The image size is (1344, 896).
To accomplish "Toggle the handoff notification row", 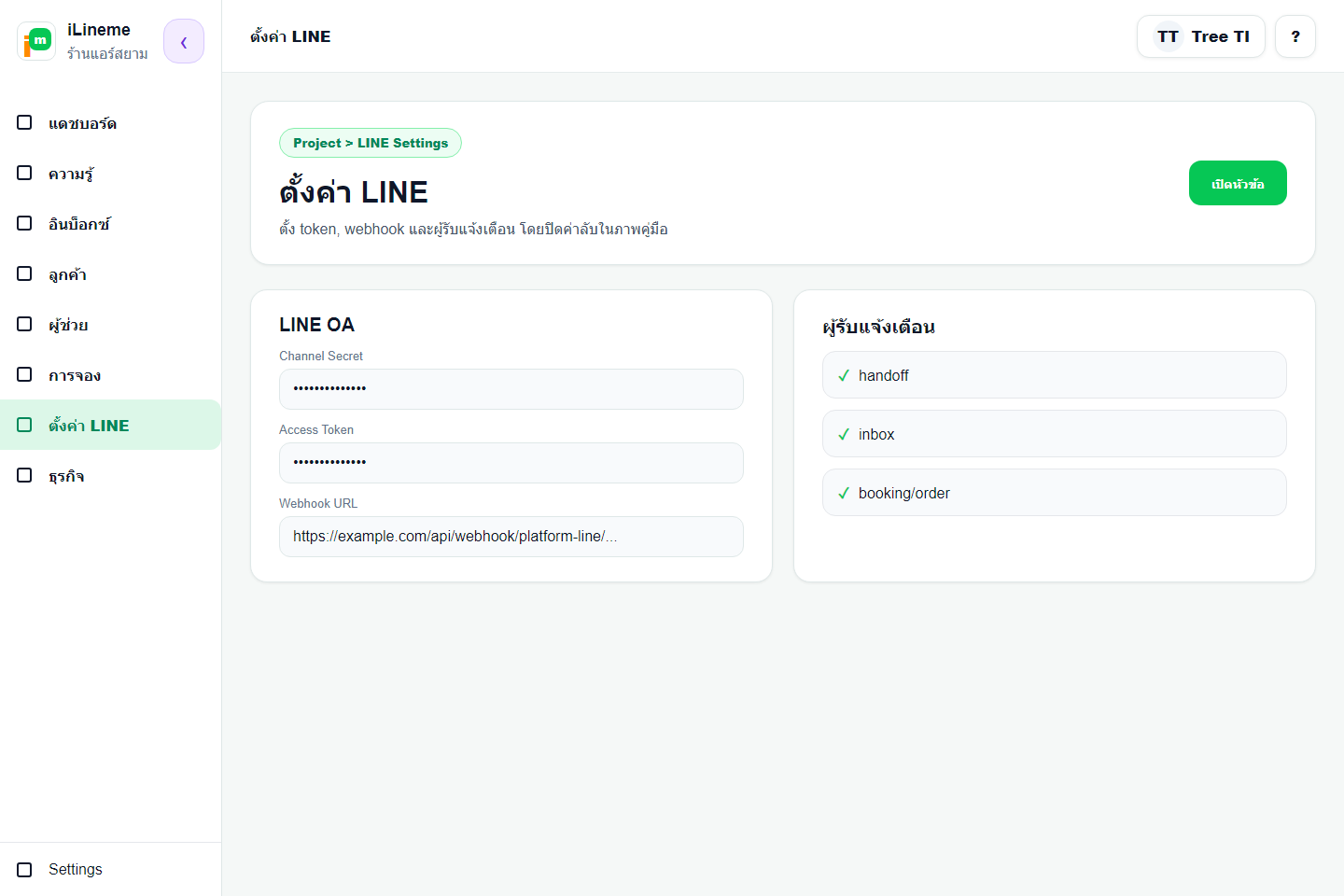I will (x=1055, y=375).
